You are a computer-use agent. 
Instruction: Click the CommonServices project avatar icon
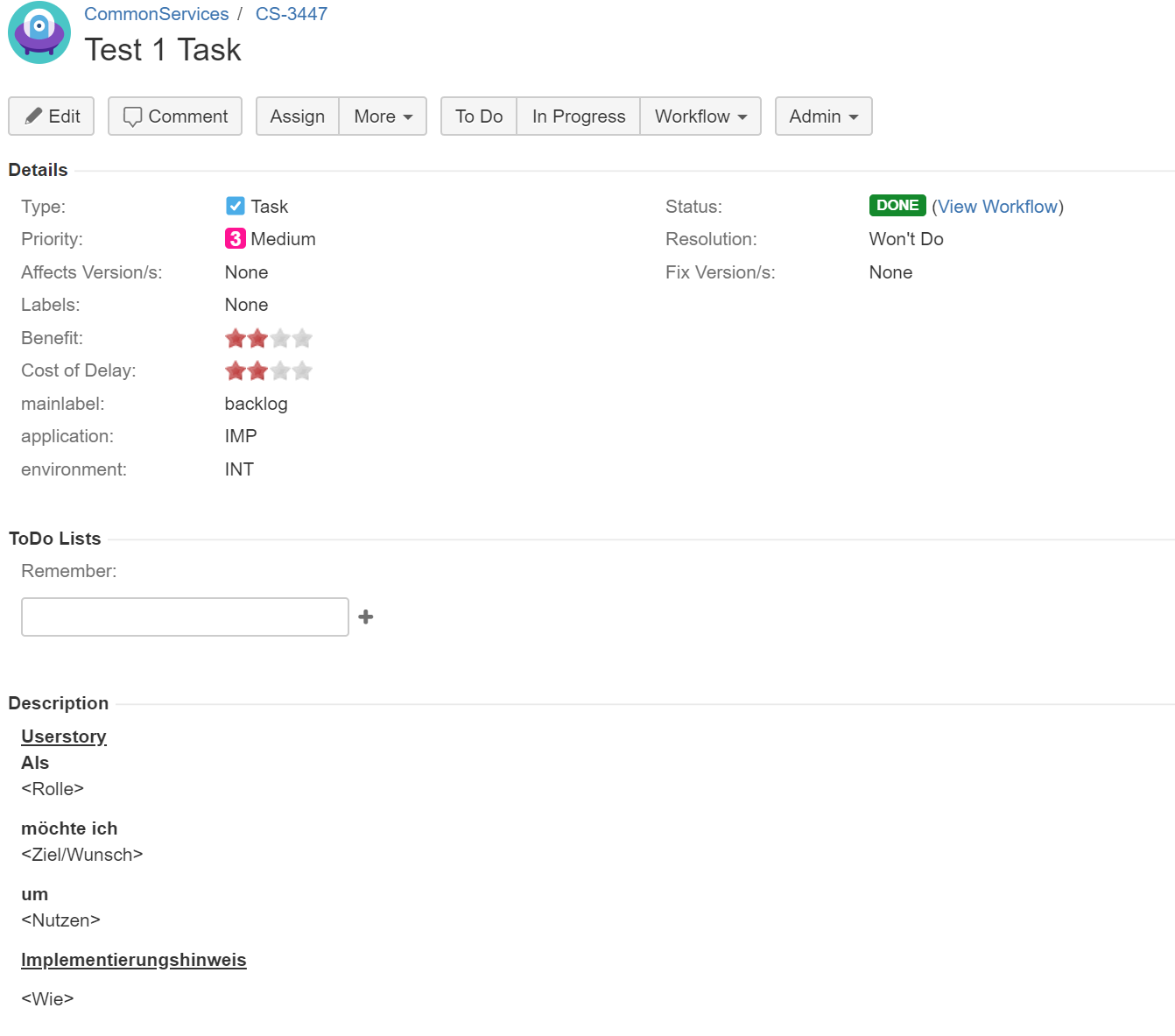coord(39,32)
